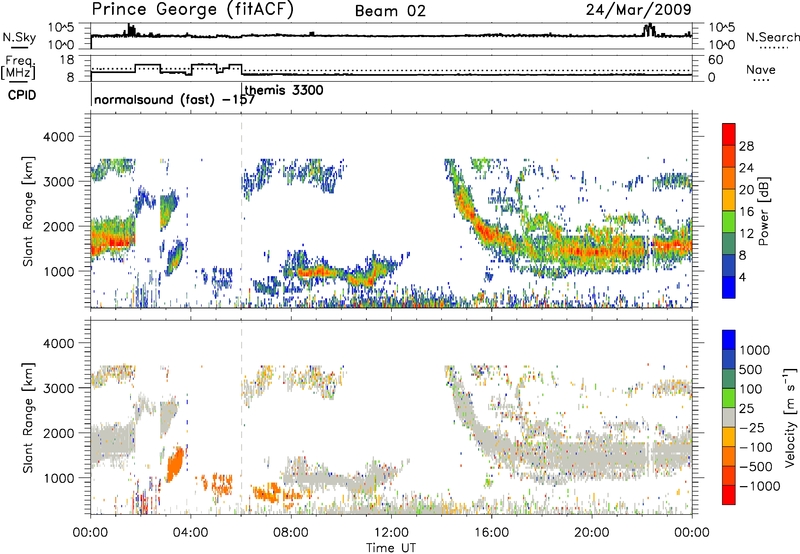Click the '60' tick on Nave axis
Image resolution: width=800 pixels, height=554 pixels.
click(x=716, y=60)
